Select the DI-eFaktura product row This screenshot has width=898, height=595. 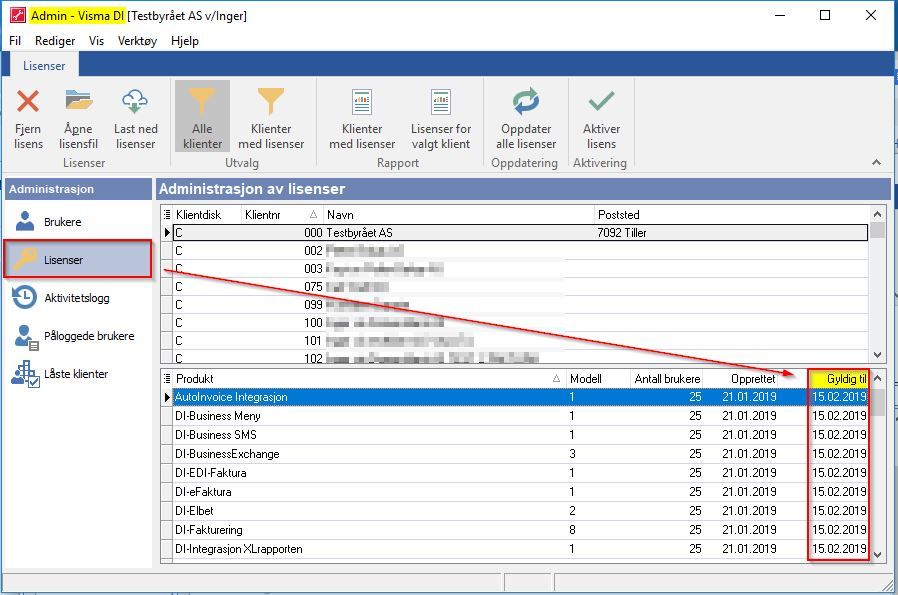click(x=520, y=491)
